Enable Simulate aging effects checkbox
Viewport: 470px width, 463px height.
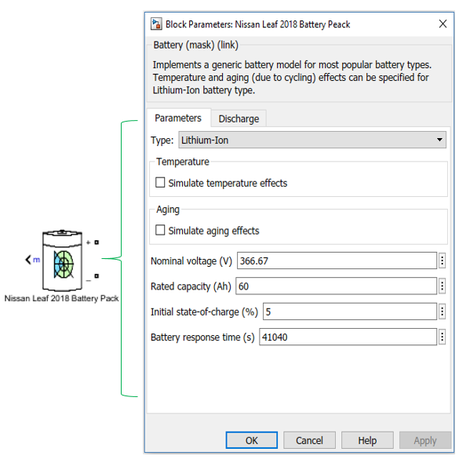coord(160,230)
